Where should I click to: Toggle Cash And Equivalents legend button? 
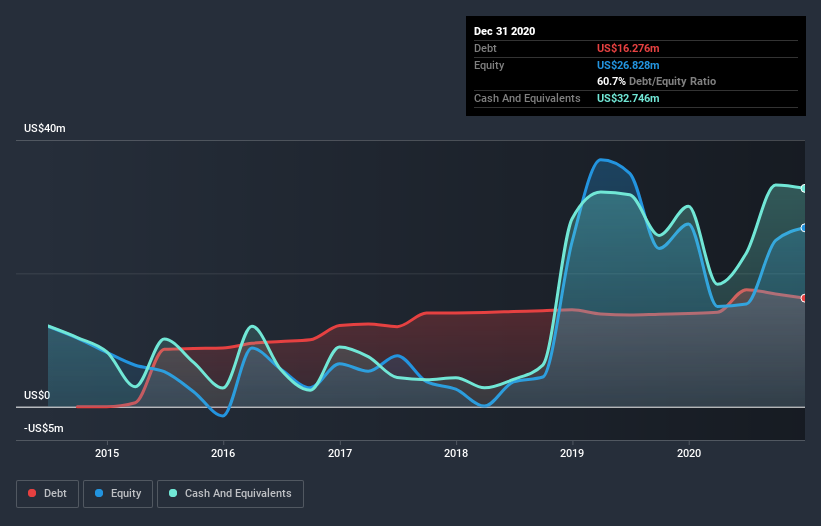pyautogui.click(x=230, y=494)
